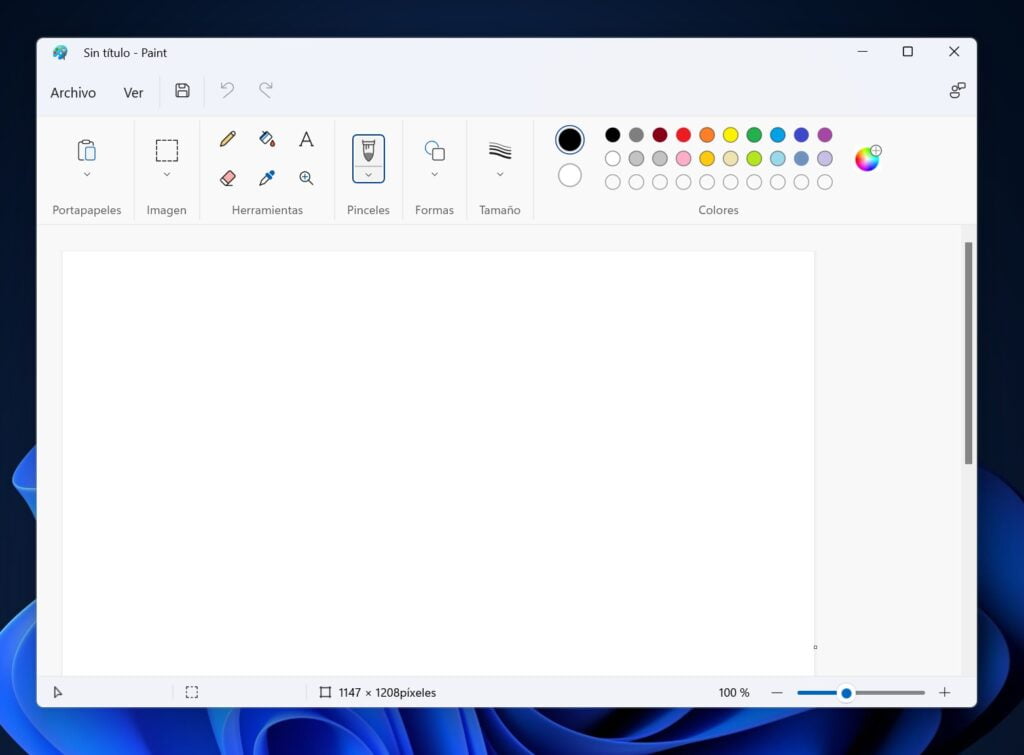This screenshot has height=755, width=1024.
Task: Click the Clipboard paste icon
Action: [x=87, y=150]
